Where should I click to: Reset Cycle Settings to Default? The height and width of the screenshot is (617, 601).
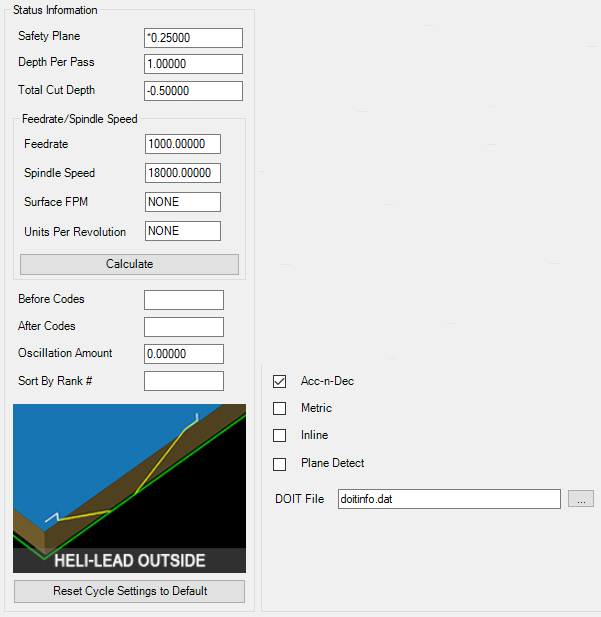pyautogui.click(x=129, y=591)
